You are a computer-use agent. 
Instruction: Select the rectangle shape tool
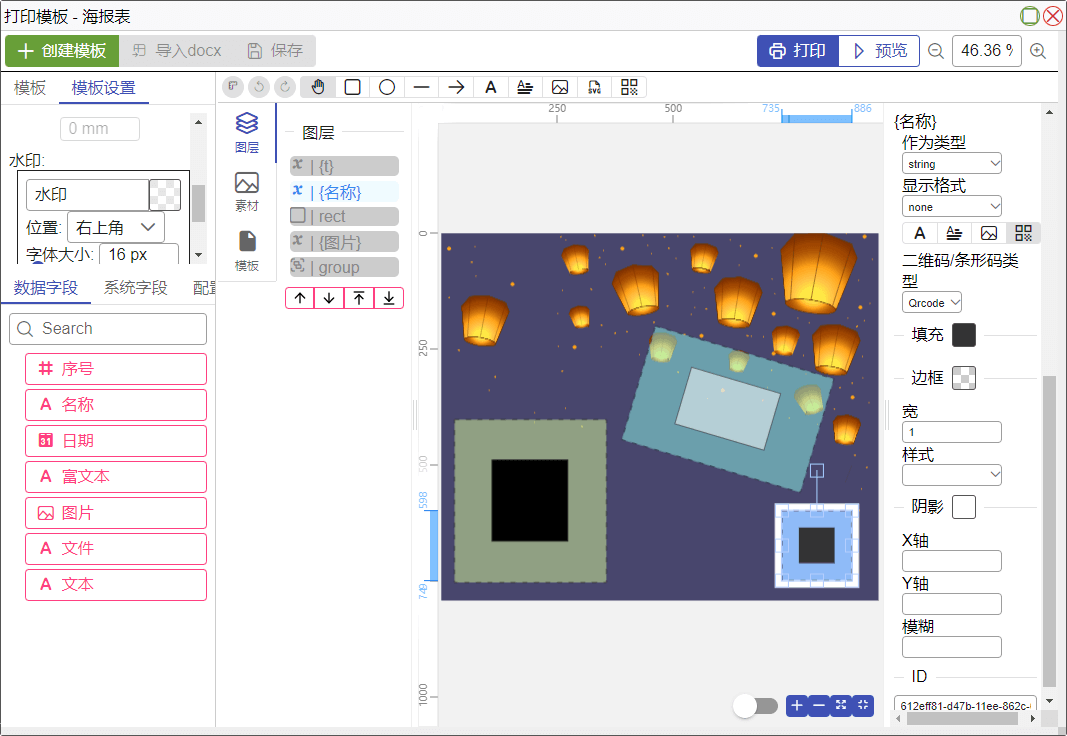click(353, 87)
